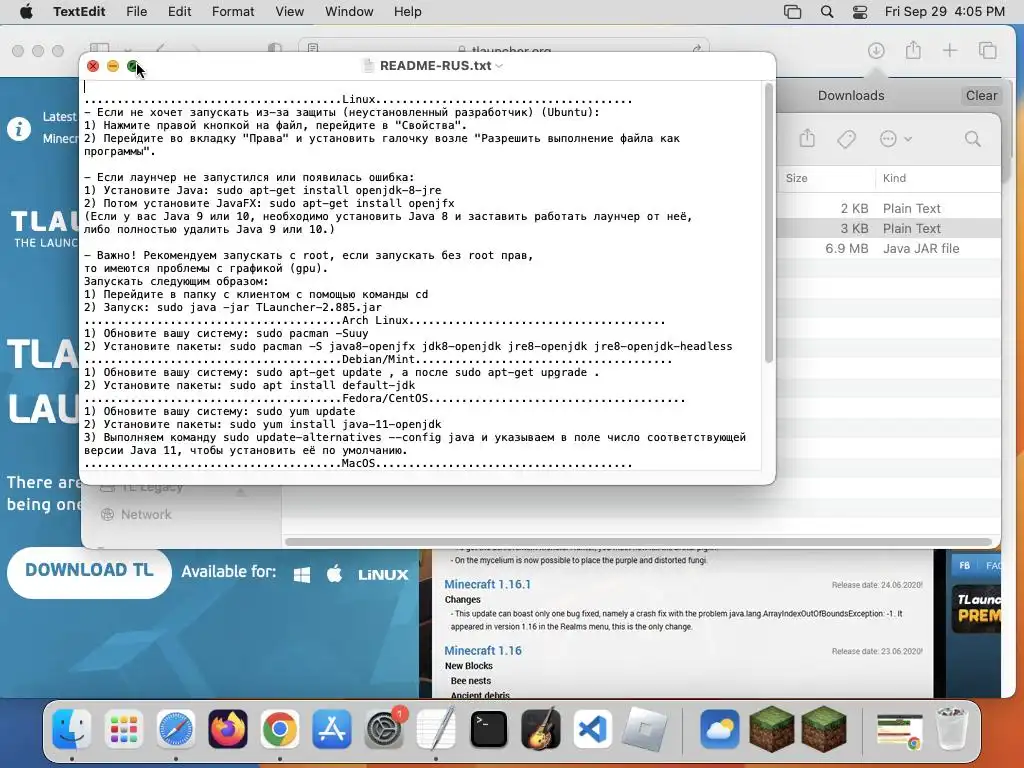1024x768 pixels.
Task: Open the View menu
Action: [289, 12]
